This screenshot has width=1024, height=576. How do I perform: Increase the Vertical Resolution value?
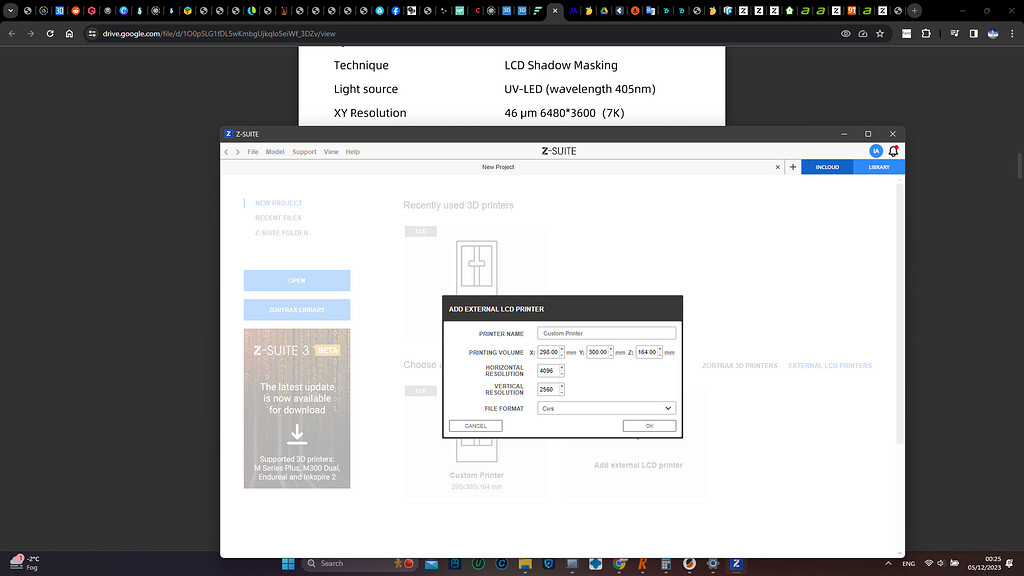click(x=562, y=385)
